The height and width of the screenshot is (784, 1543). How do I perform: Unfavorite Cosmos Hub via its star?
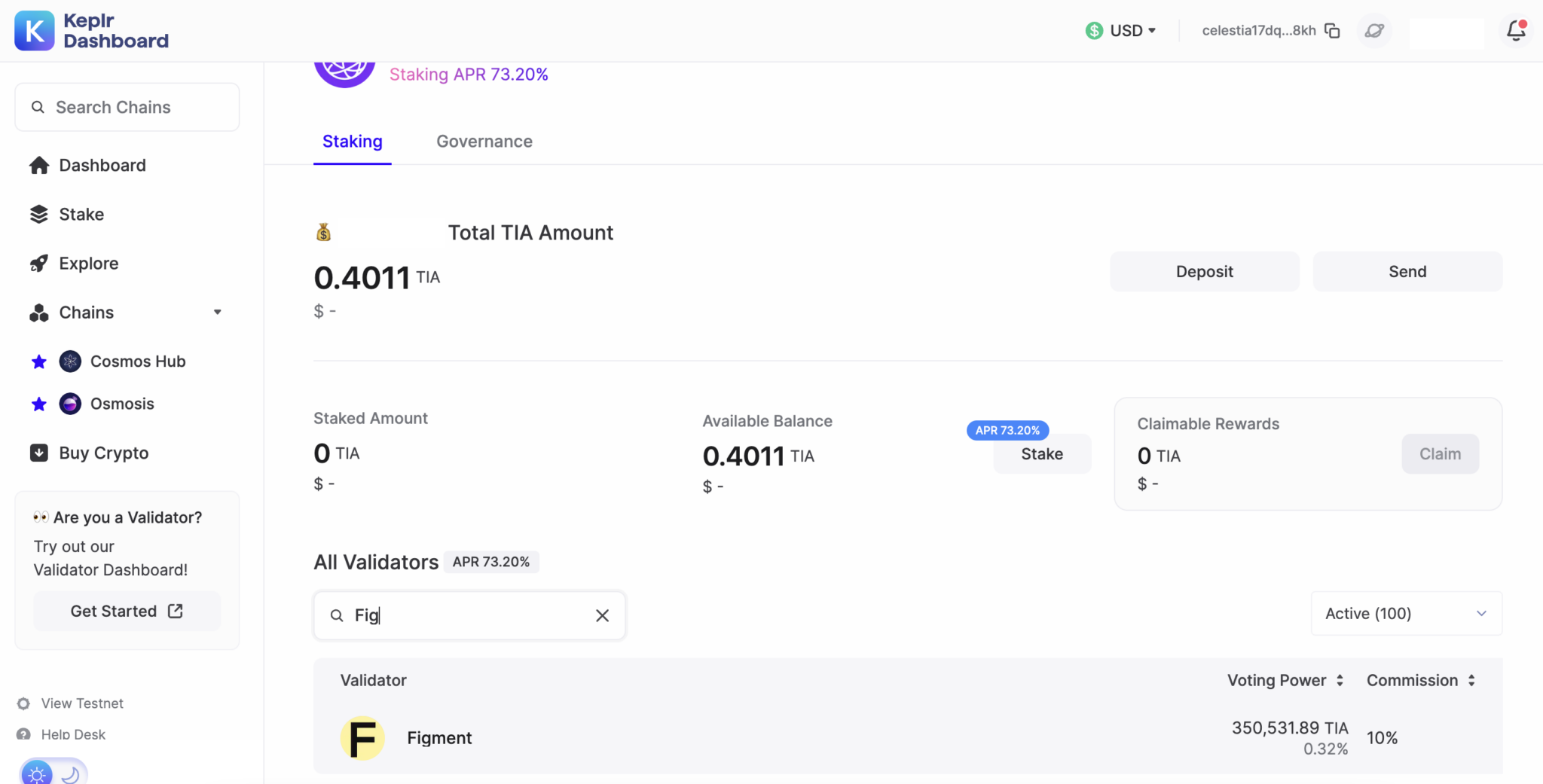[x=38, y=361]
